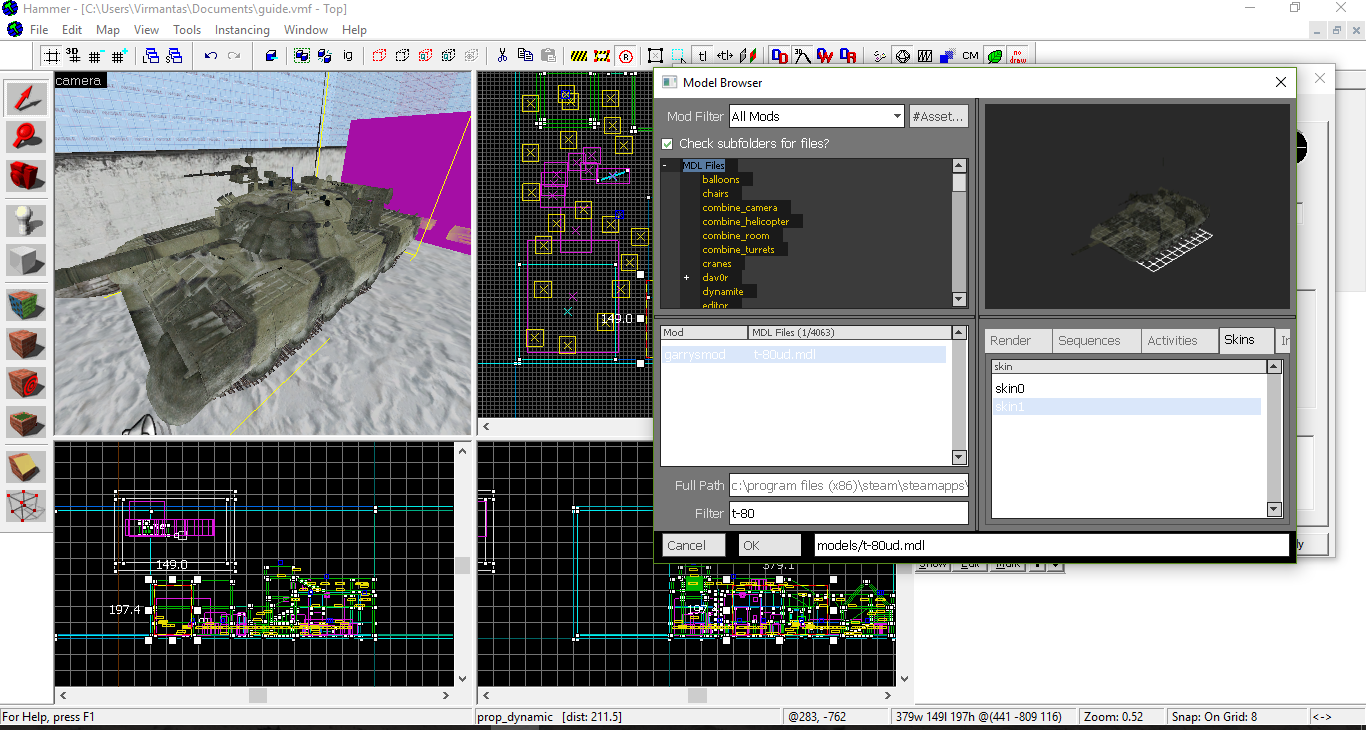Select the Block creation tool
Viewport: 1366px width, 730px height.
26,260
